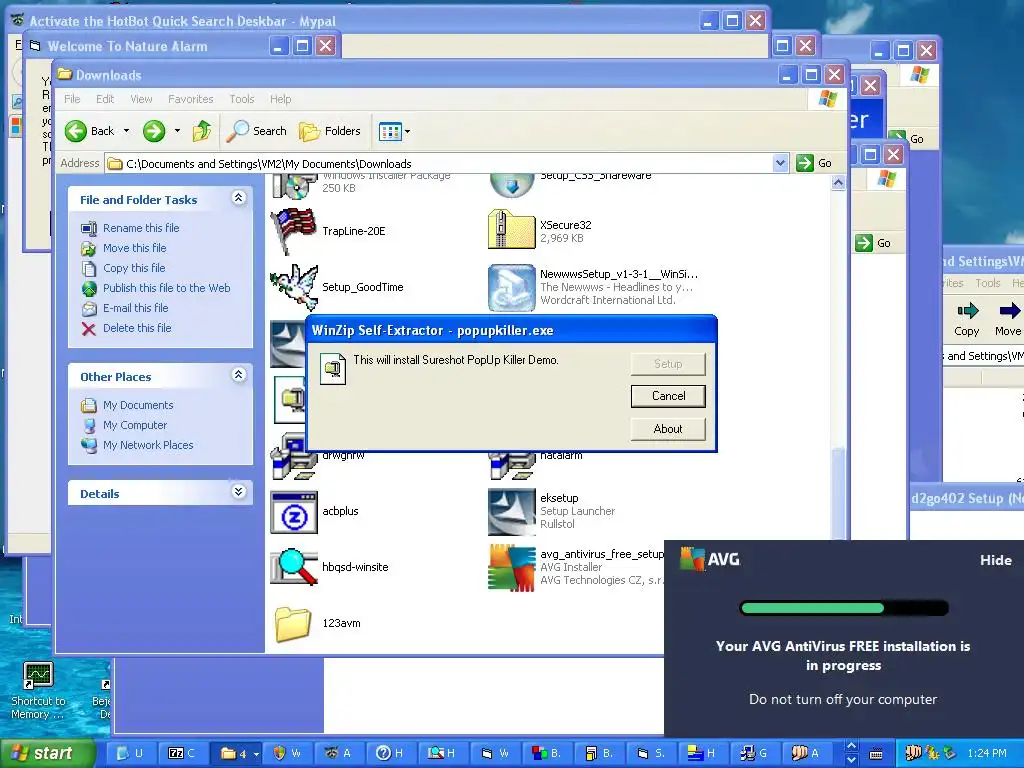Viewport: 1024px width, 768px height.
Task: Open the Views icon dropdown
Action: (x=394, y=131)
